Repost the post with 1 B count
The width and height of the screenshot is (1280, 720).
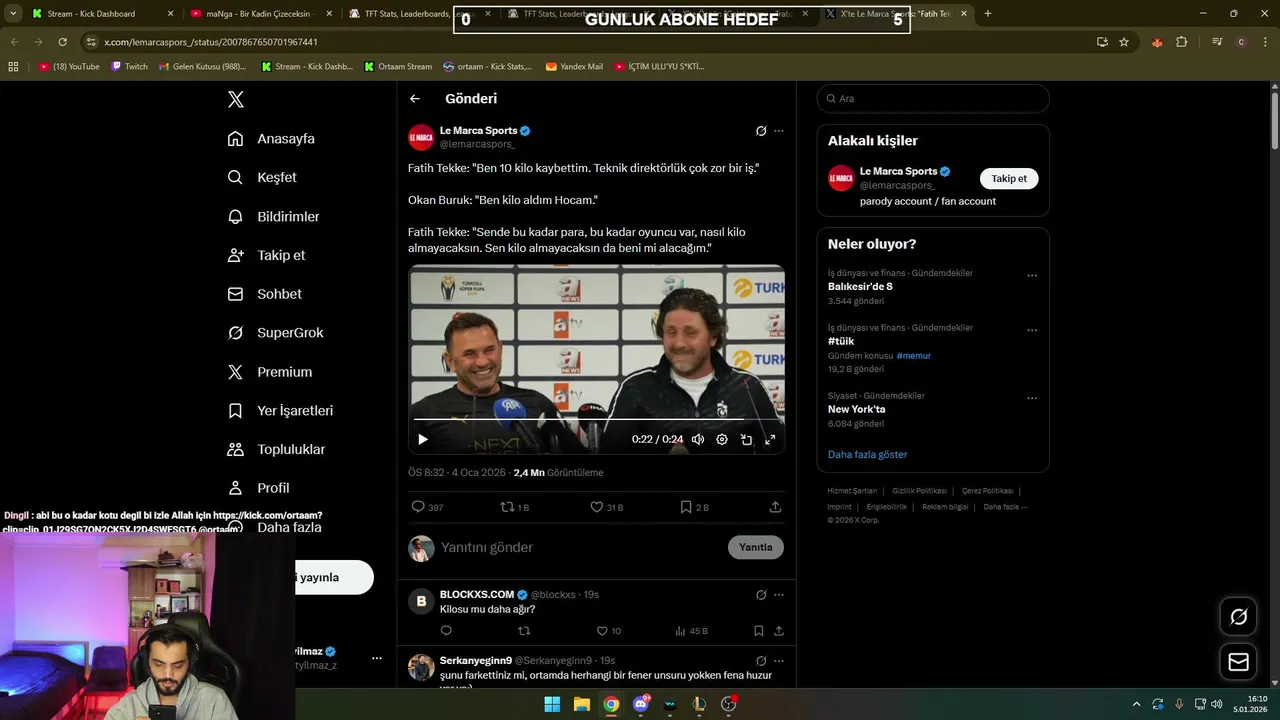click(515, 507)
